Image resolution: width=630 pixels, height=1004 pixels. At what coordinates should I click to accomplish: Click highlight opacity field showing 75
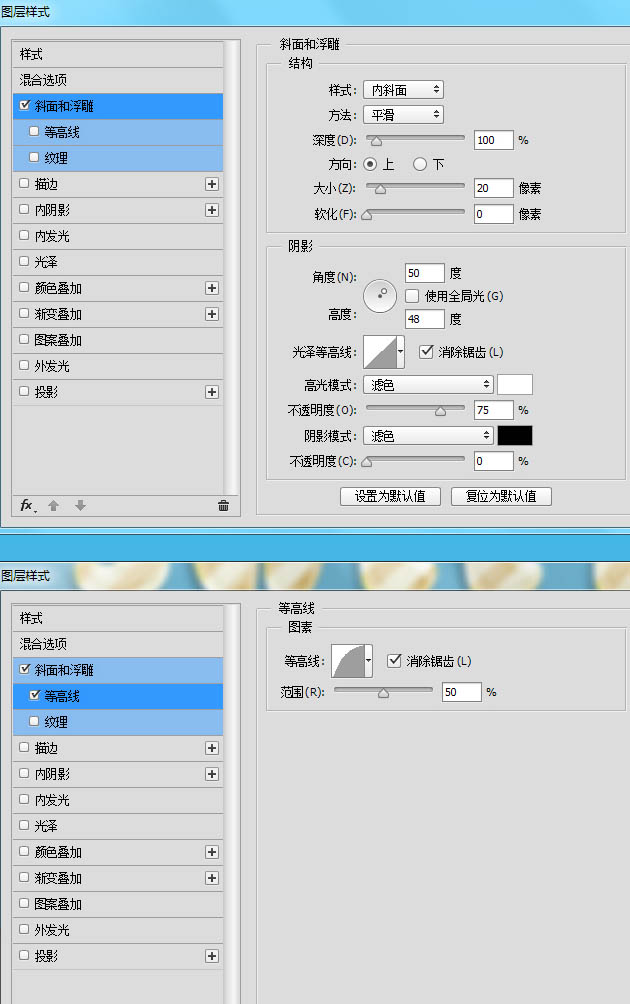[x=494, y=410]
